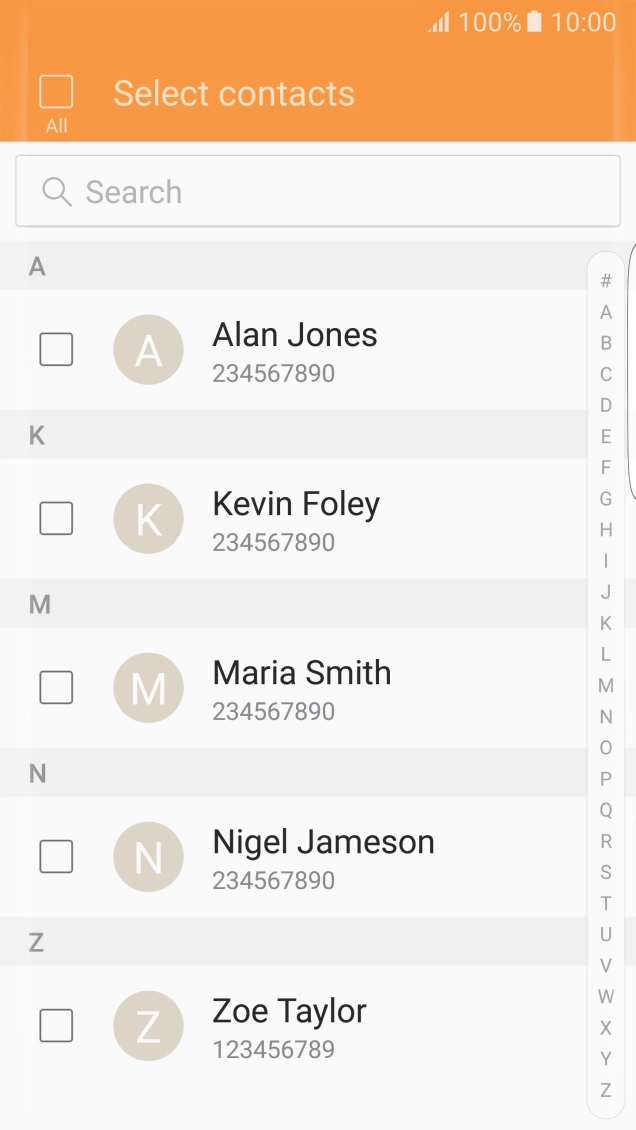Screen dimensions: 636x1130
Task: Tick the checkbox for Alan Jones
Action: click(x=56, y=350)
